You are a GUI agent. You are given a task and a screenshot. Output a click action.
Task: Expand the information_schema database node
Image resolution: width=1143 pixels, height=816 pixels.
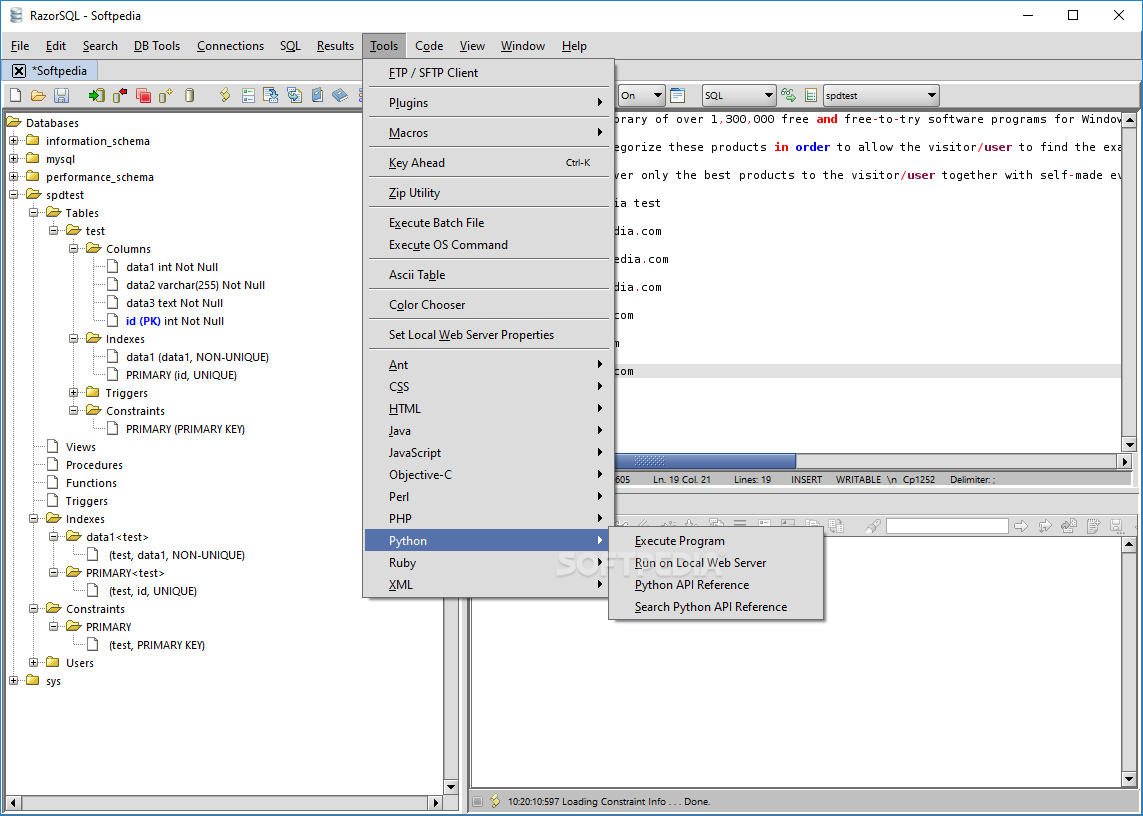pyautogui.click(x=14, y=141)
